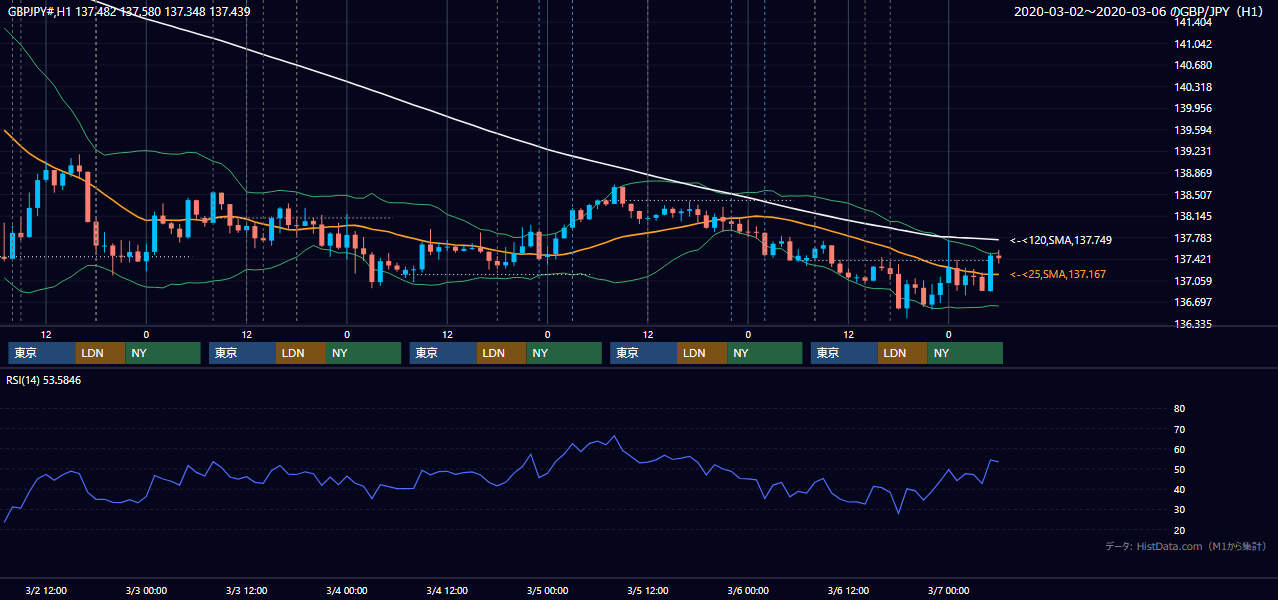Select the 3/4 12:00 time axis label
This screenshot has width=1278, height=600.
pyautogui.click(x=447, y=591)
